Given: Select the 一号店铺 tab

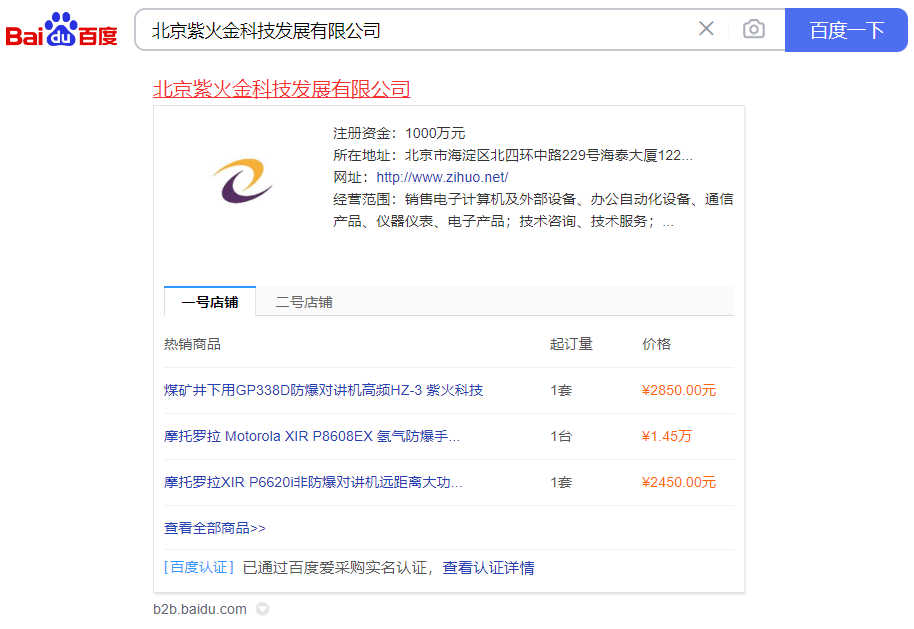Looking at the screenshot, I should [x=210, y=302].
